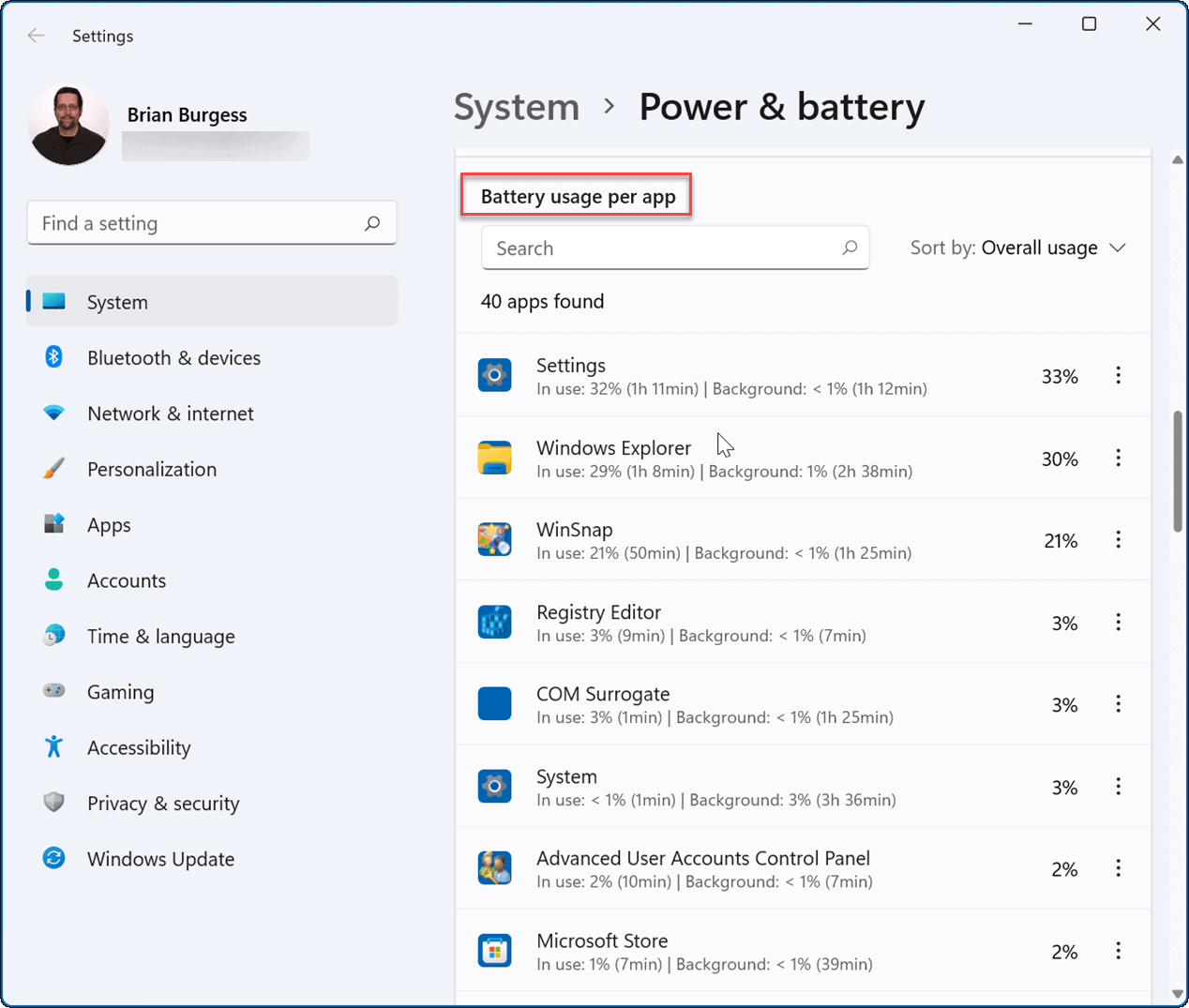Click the magnifier icon in Find a setting
Image resolution: width=1189 pixels, height=1008 pixels.
point(372,223)
